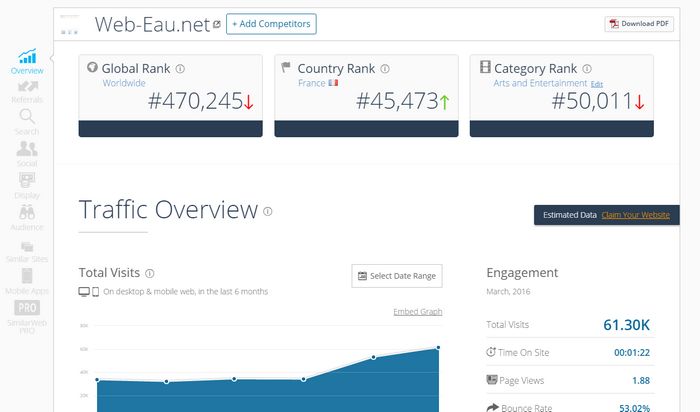Click the Time On Site clock icon
700x412 pixels.
491,352
